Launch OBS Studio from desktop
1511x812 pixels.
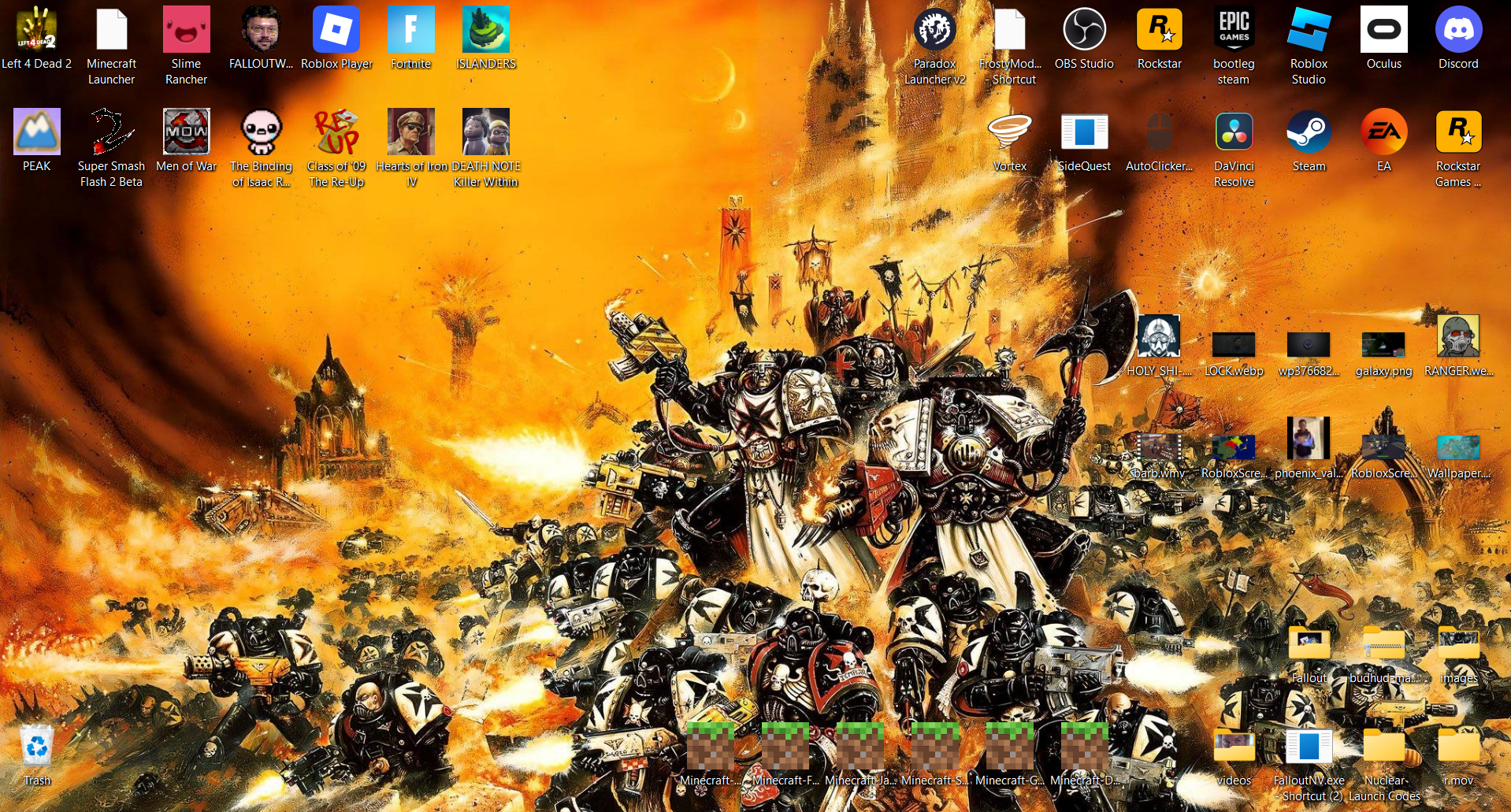click(x=1085, y=30)
